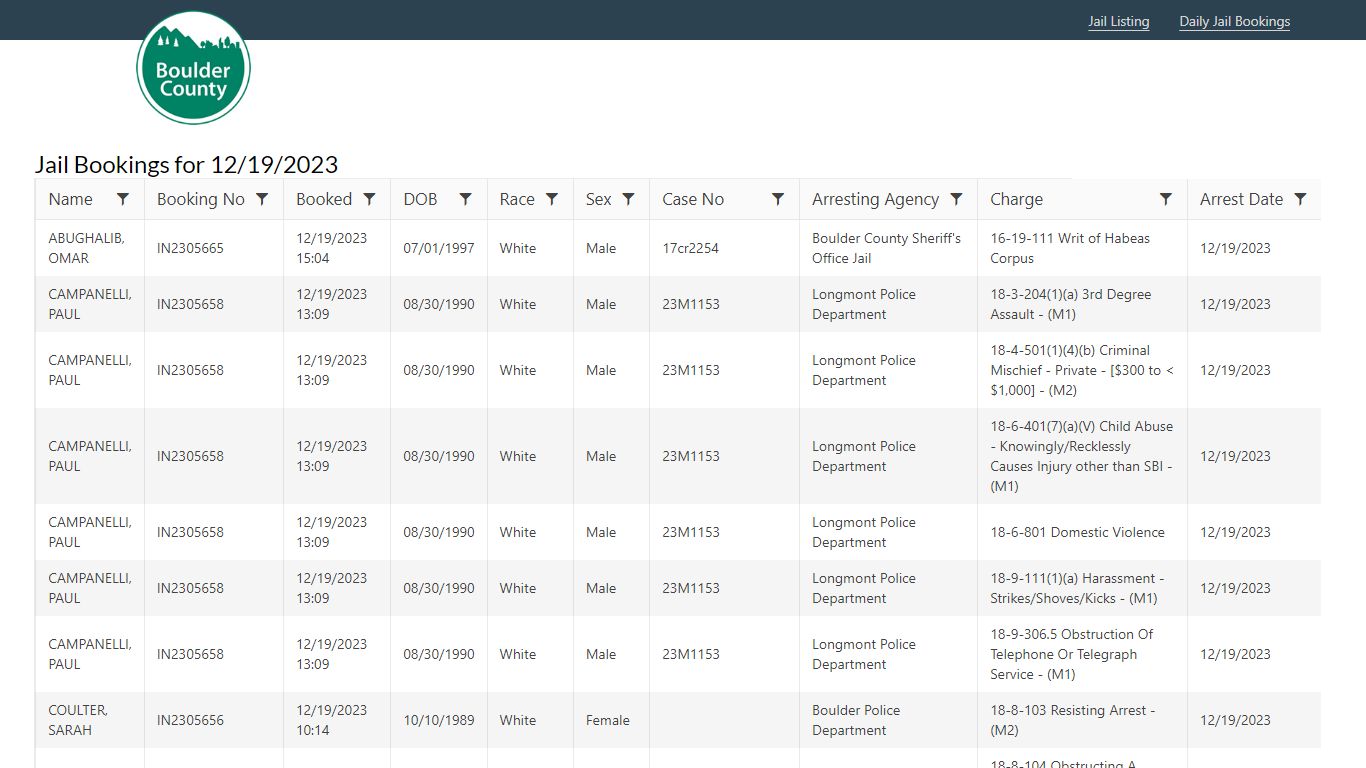Open filter icon for Arrest Date column
The image size is (1366, 768).
coord(1300,199)
